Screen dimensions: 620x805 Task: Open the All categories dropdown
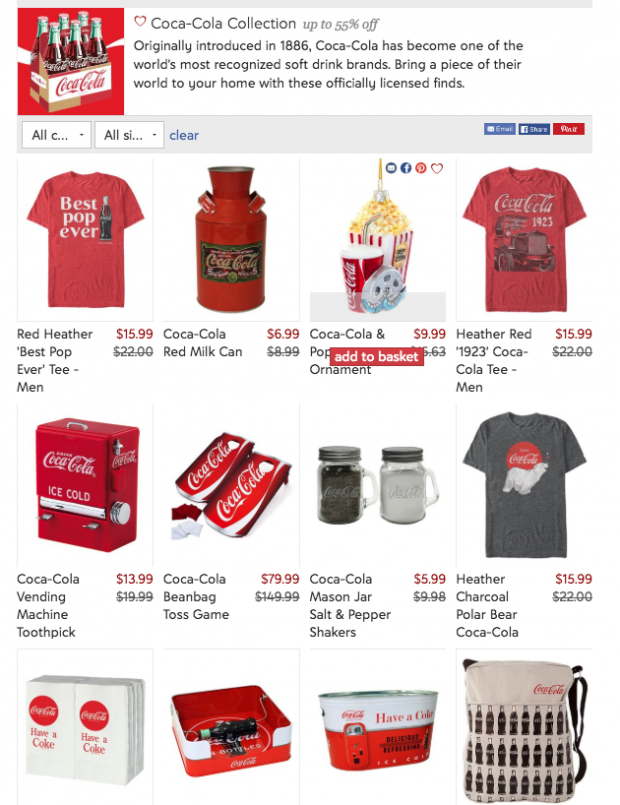point(56,135)
